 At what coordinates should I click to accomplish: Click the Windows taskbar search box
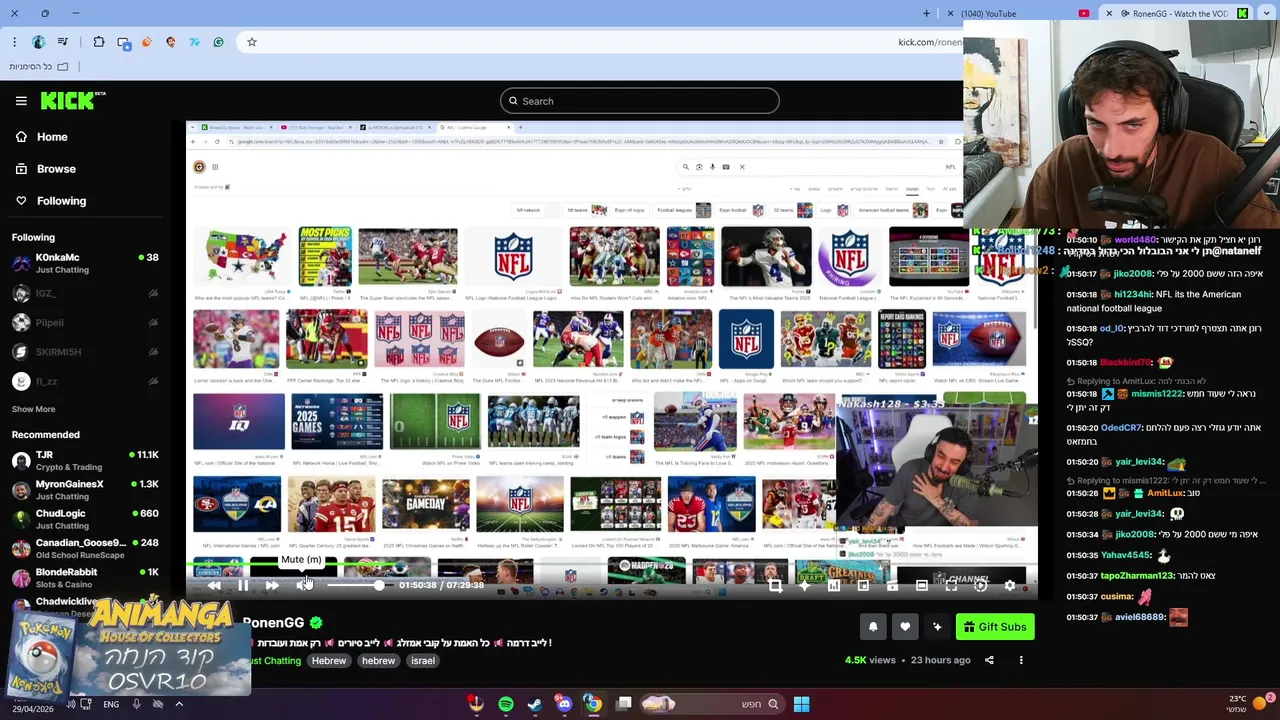(711, 704)
